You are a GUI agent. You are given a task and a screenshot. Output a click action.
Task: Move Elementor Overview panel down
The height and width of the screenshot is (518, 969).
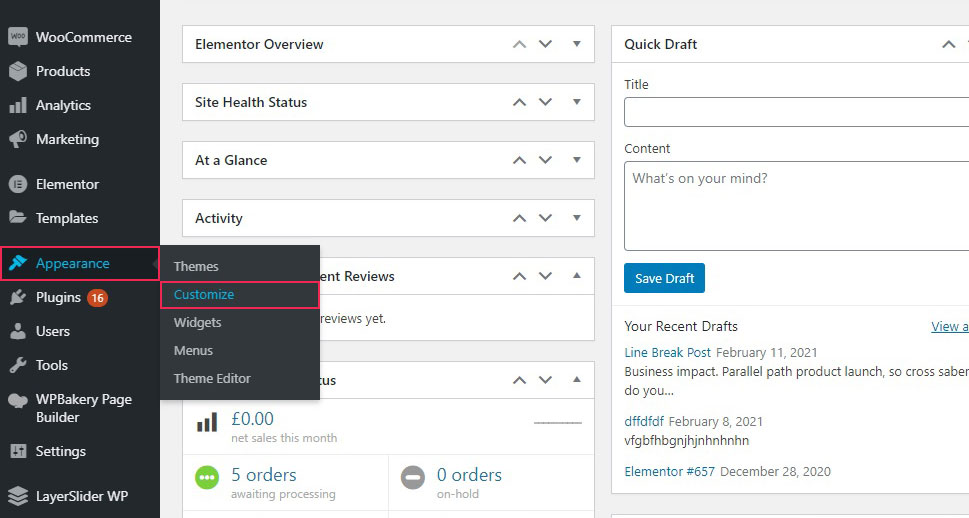coord(545,44)
